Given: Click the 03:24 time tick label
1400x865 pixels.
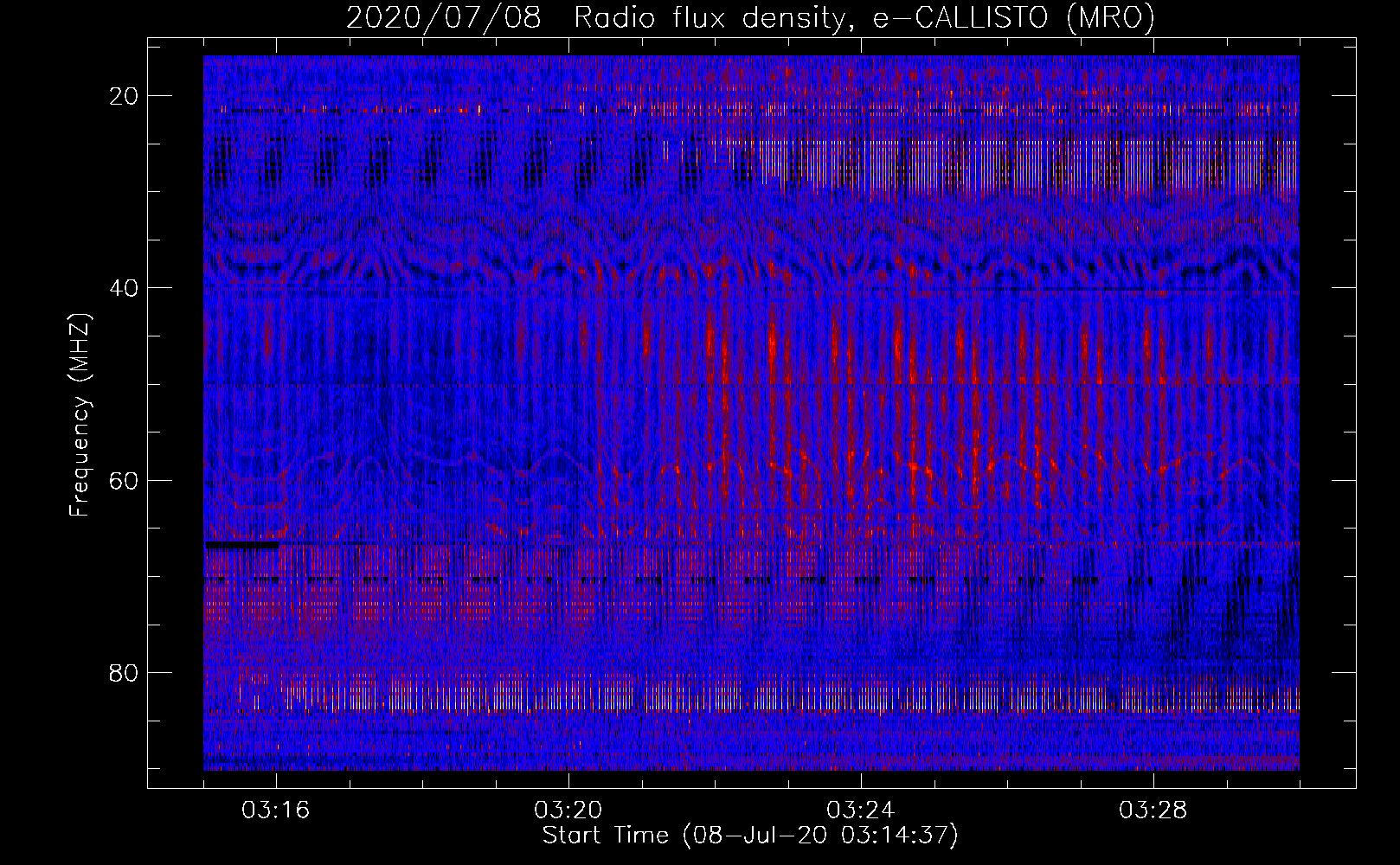Looking at the screenshot, I should 861,811.
